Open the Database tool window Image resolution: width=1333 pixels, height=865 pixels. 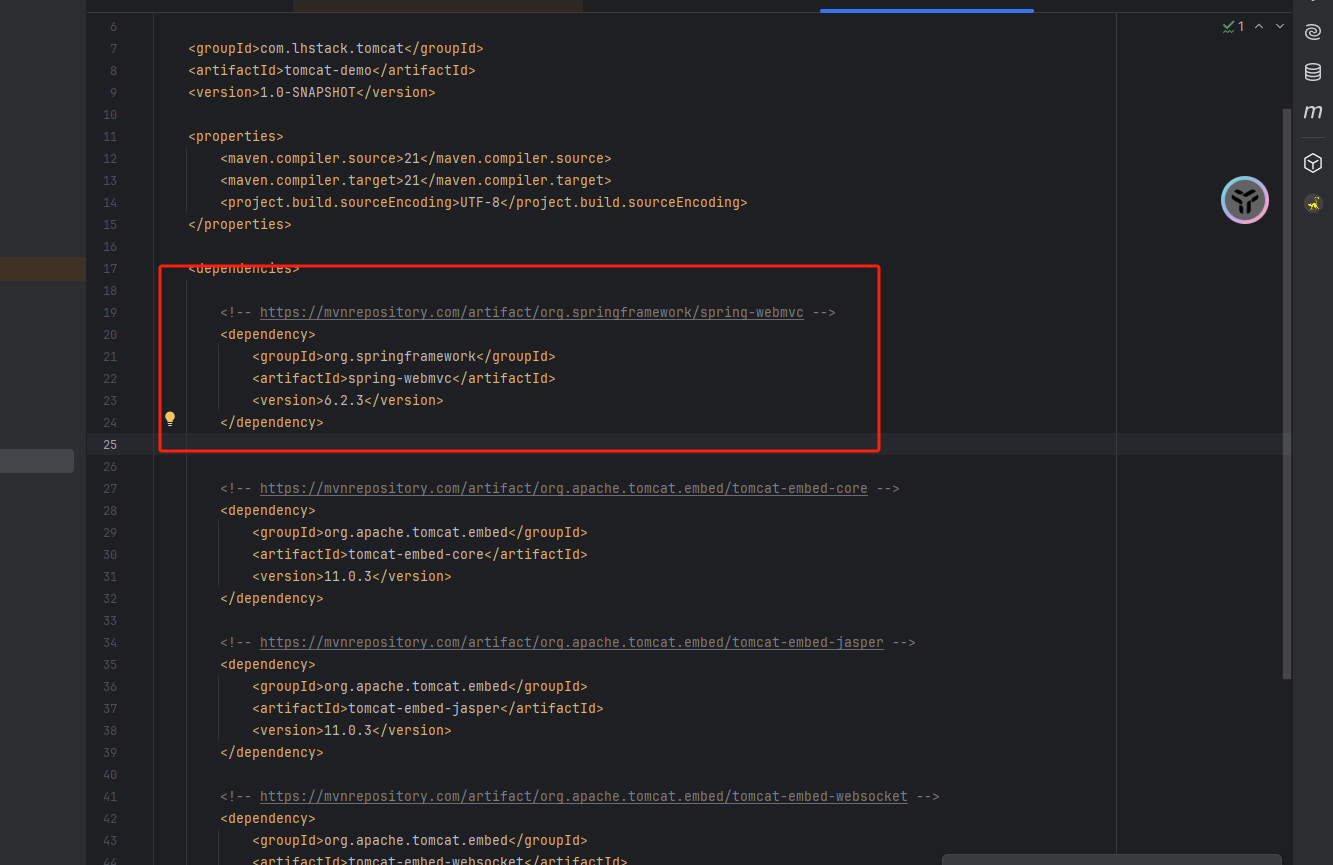pos(1313,72)
